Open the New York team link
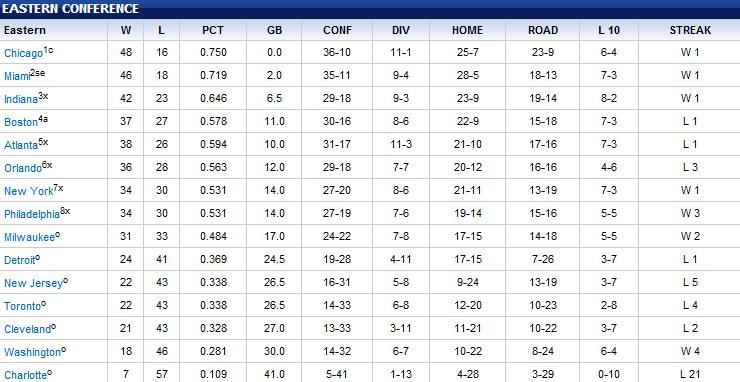 click(x=29, y=191)
